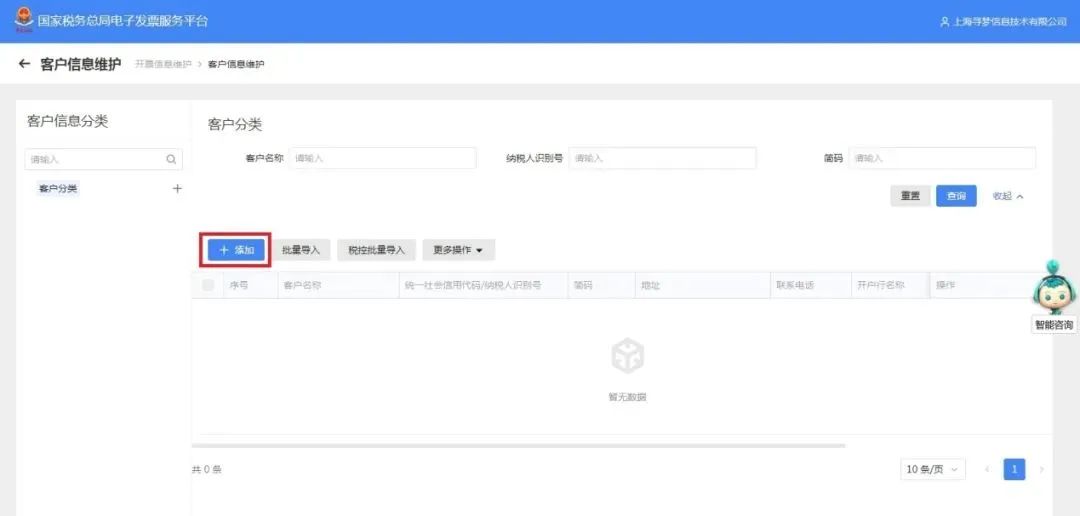1080x516 pixels.
Task: Click the horizontal scrollbar under table
Action: 518,445
